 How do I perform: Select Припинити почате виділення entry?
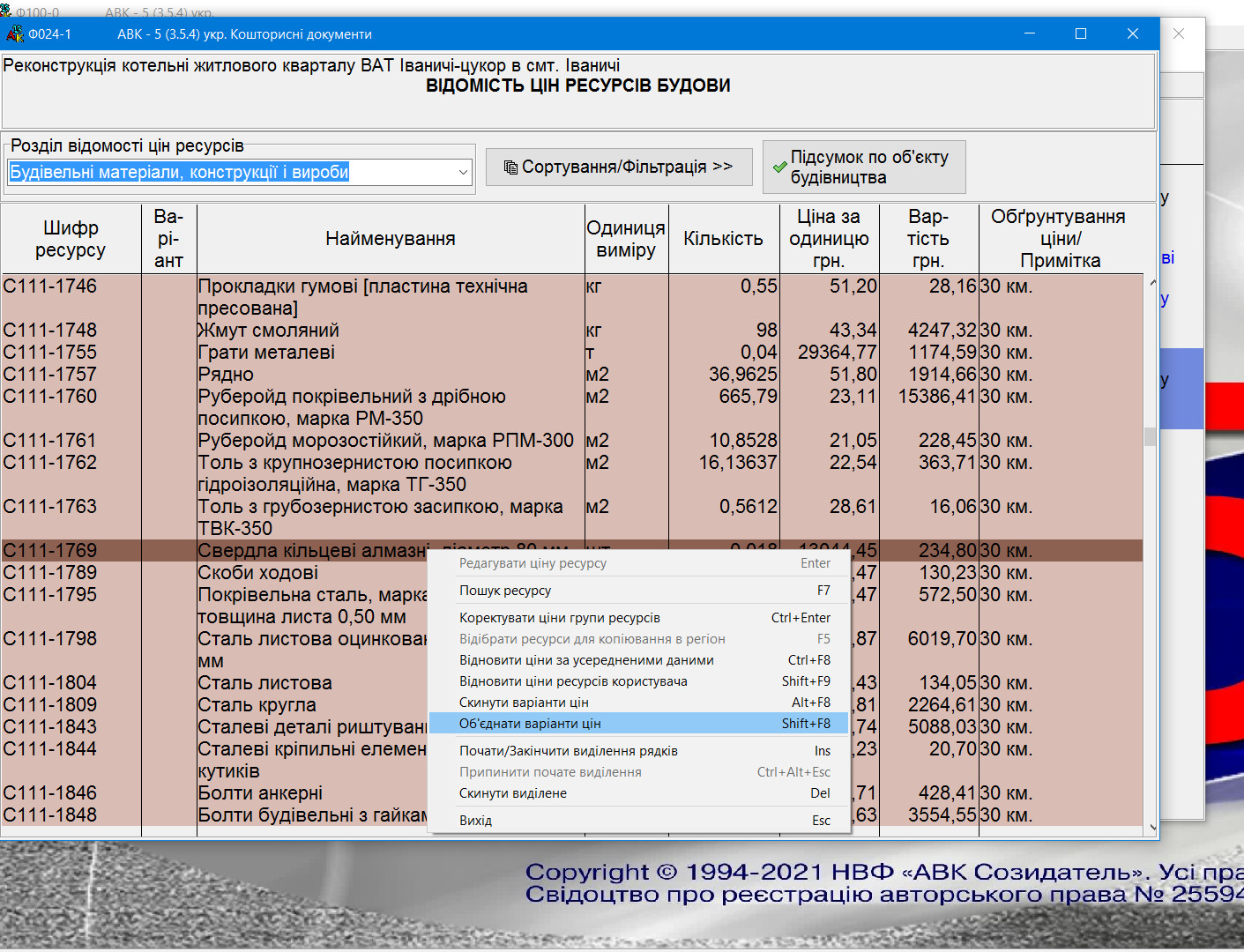[x=639, y=772]
